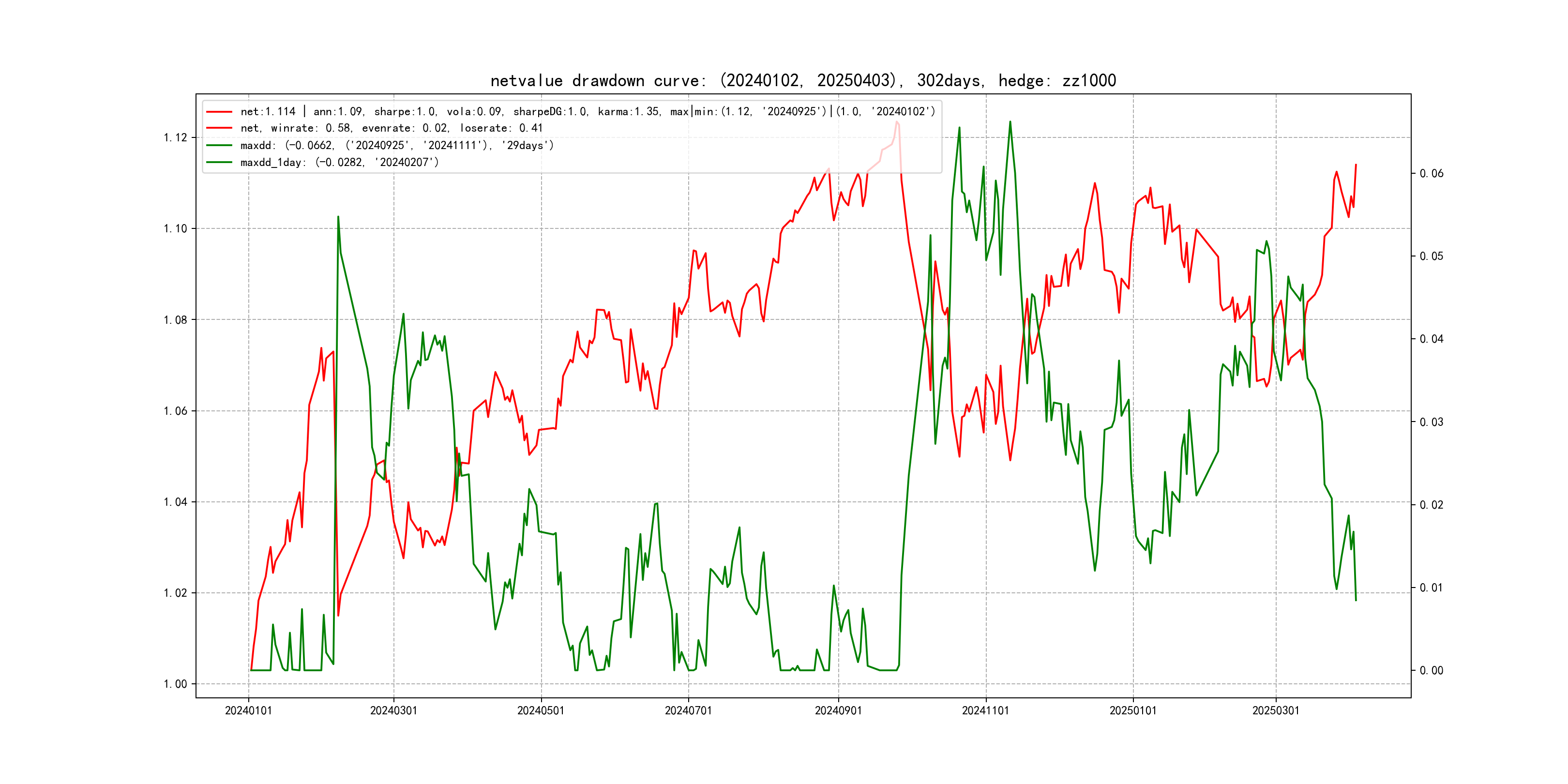Select the maxdd -0.0662 legend text
Screen dimensions: 1568x784
pos(397,145)
